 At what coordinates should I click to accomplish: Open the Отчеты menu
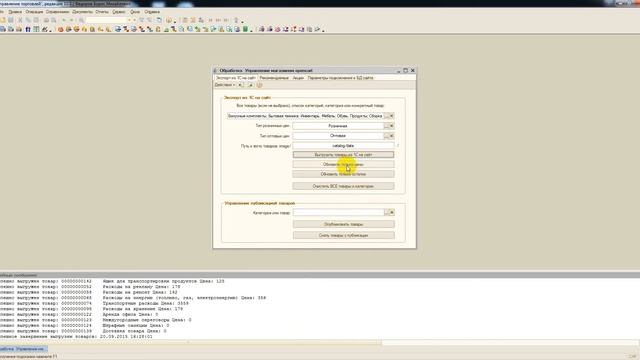[x=102, y=12]
